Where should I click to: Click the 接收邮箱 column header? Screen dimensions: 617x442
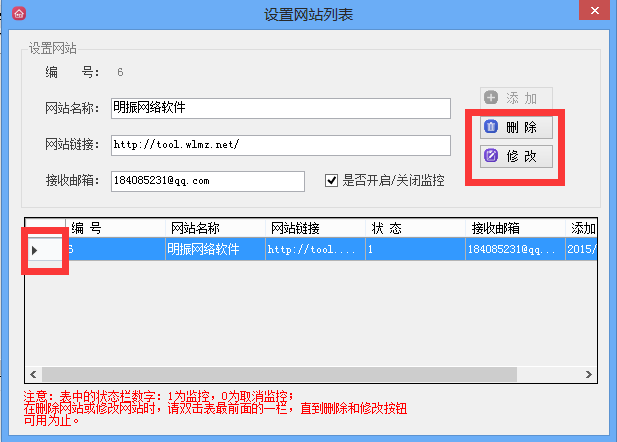[515, 228]
